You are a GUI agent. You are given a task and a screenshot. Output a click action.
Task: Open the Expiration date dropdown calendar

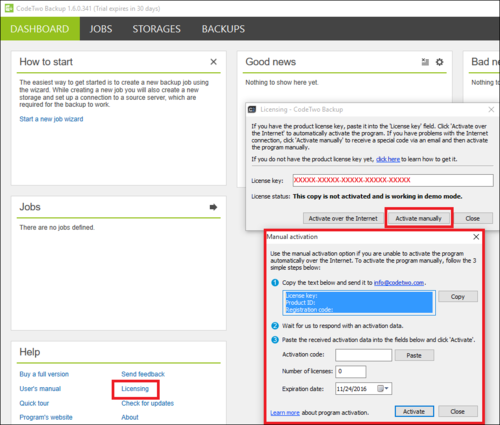point(383,389)
